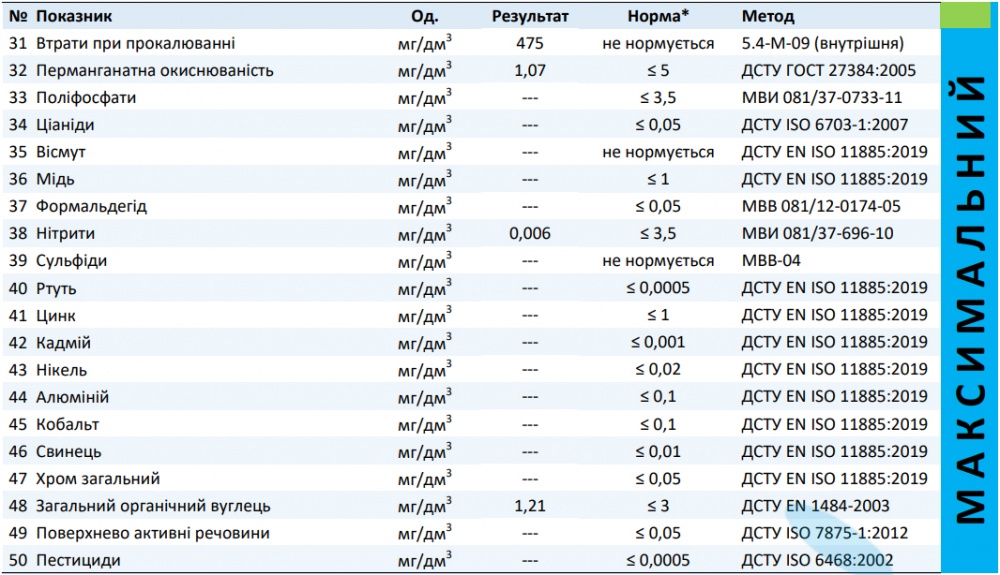Click method ДСТУ ISO 6468:2002 for Пестициди
Image resolution: width=1000 pixels, height=575 pixels.
point(817,560)
